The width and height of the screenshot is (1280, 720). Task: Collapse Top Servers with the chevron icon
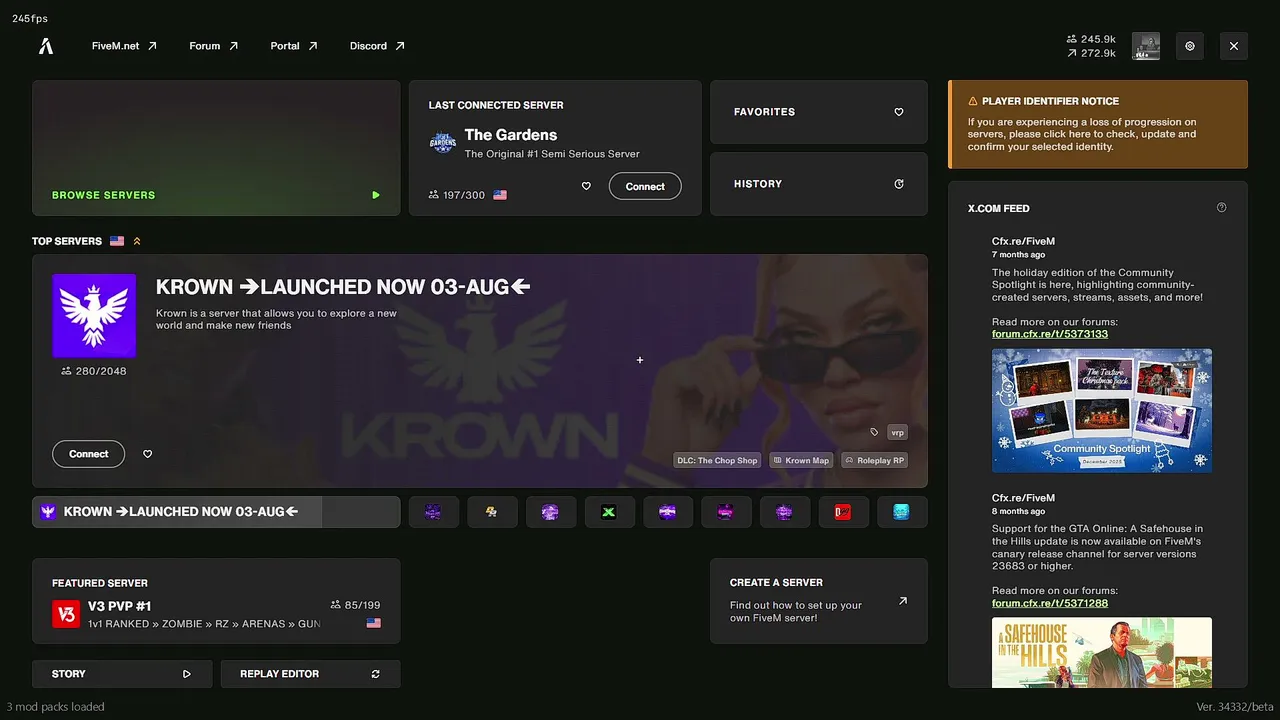pyautogui.click(x=137, y=241)
